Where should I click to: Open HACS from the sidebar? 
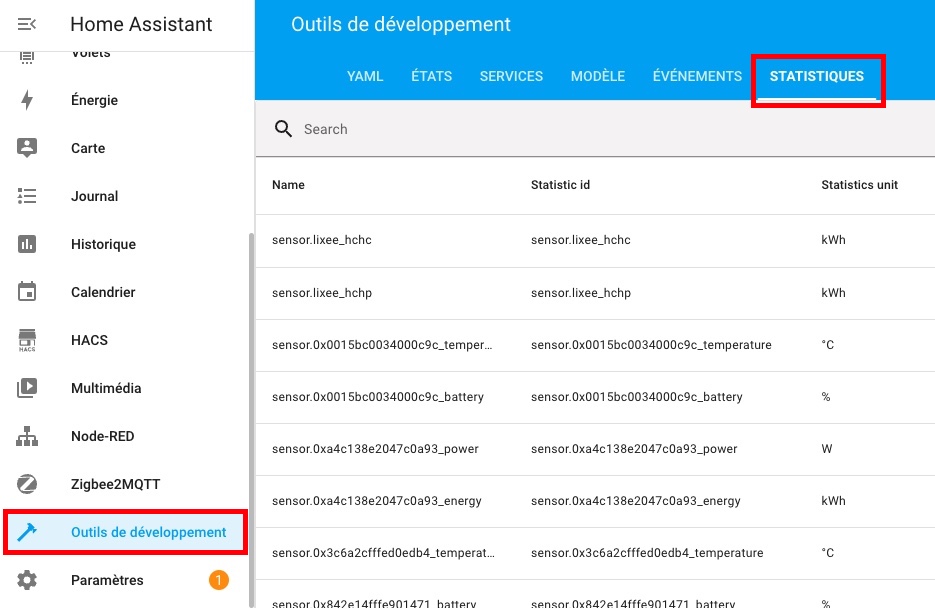[x=89, y=340]
